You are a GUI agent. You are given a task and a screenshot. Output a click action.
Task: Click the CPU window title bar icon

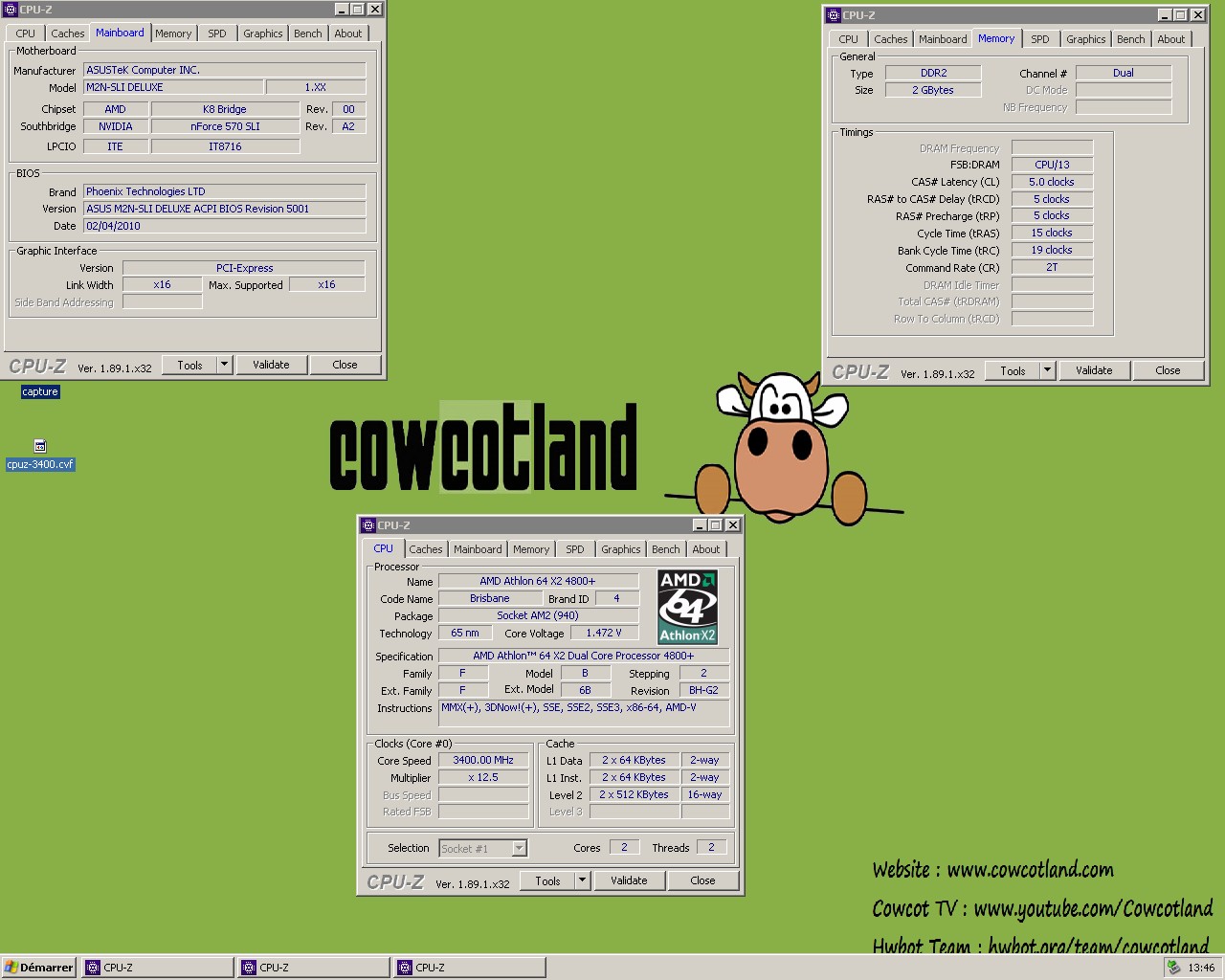coord(368,525)
